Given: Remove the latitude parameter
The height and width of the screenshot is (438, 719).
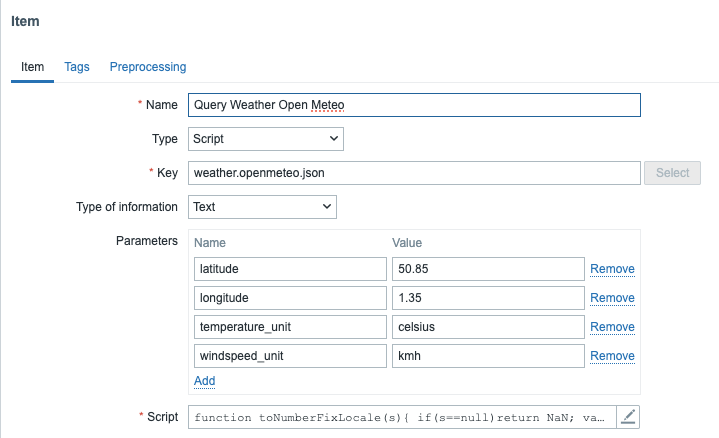Looking at the screenshot, I should click(x=612, y=269).
